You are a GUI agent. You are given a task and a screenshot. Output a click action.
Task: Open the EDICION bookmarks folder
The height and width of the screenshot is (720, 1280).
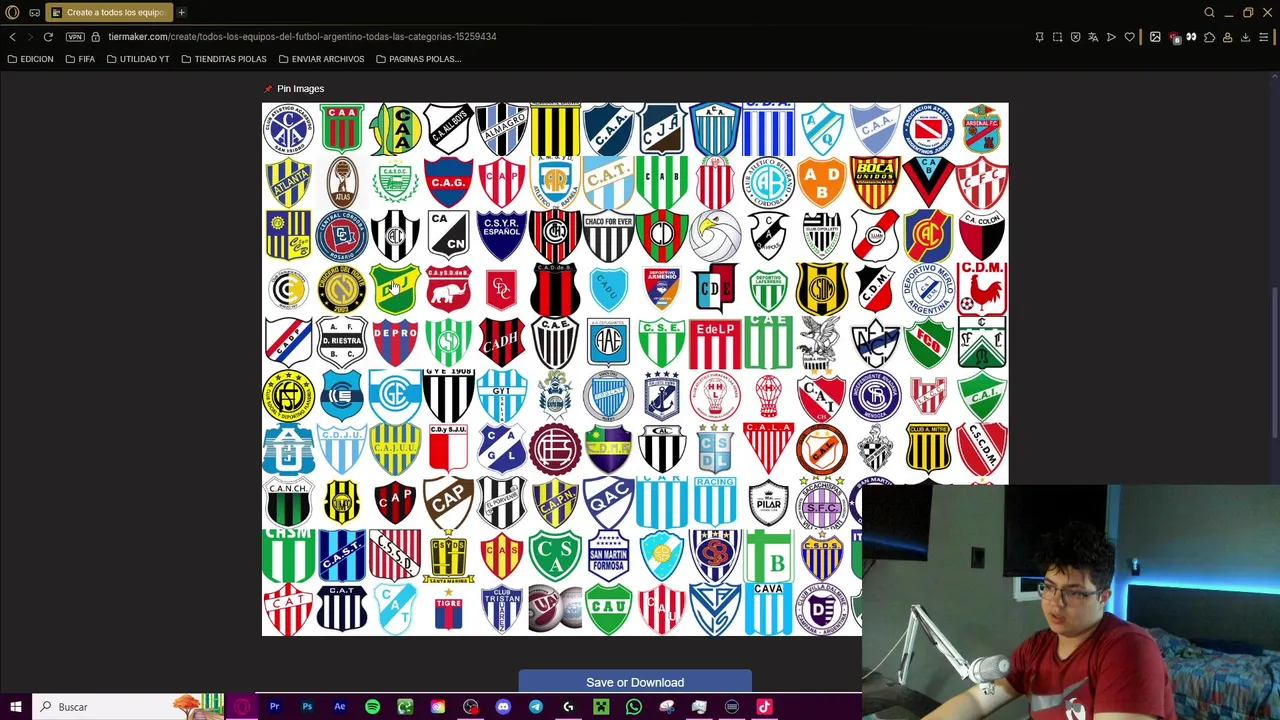30,59
